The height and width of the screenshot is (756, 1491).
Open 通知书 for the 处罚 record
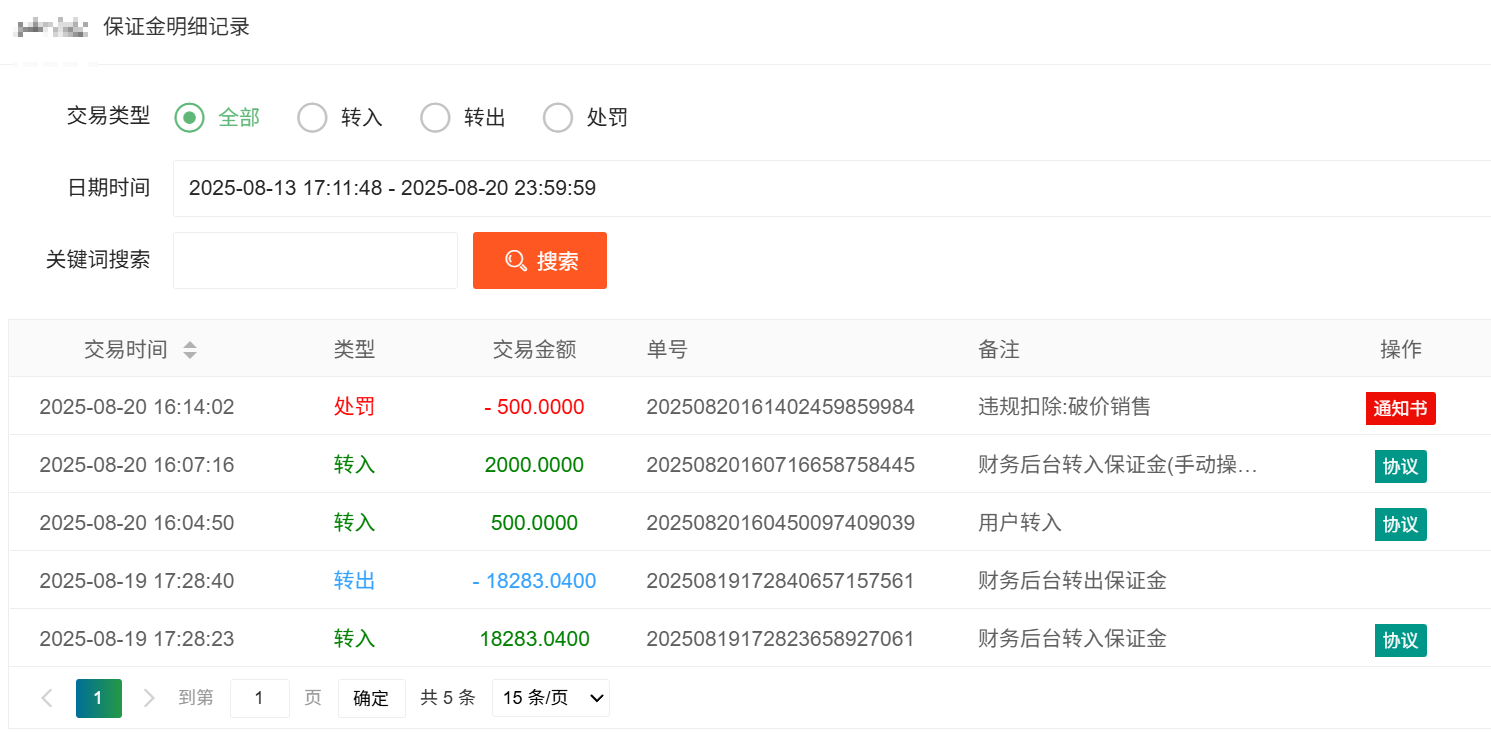[x=1400, y=408]
